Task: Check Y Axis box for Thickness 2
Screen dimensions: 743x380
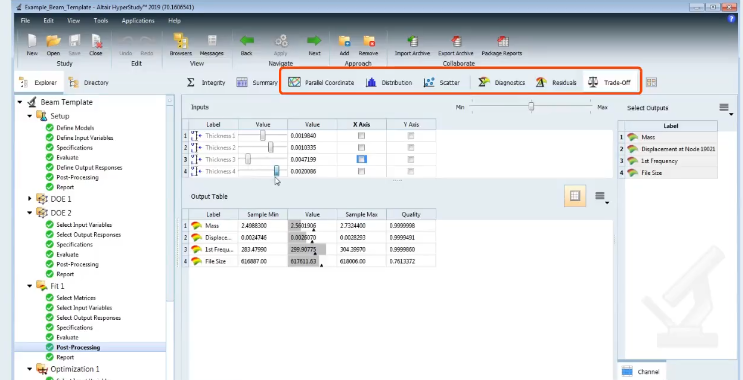Action: pyautogui.click(x=411, y=148)
